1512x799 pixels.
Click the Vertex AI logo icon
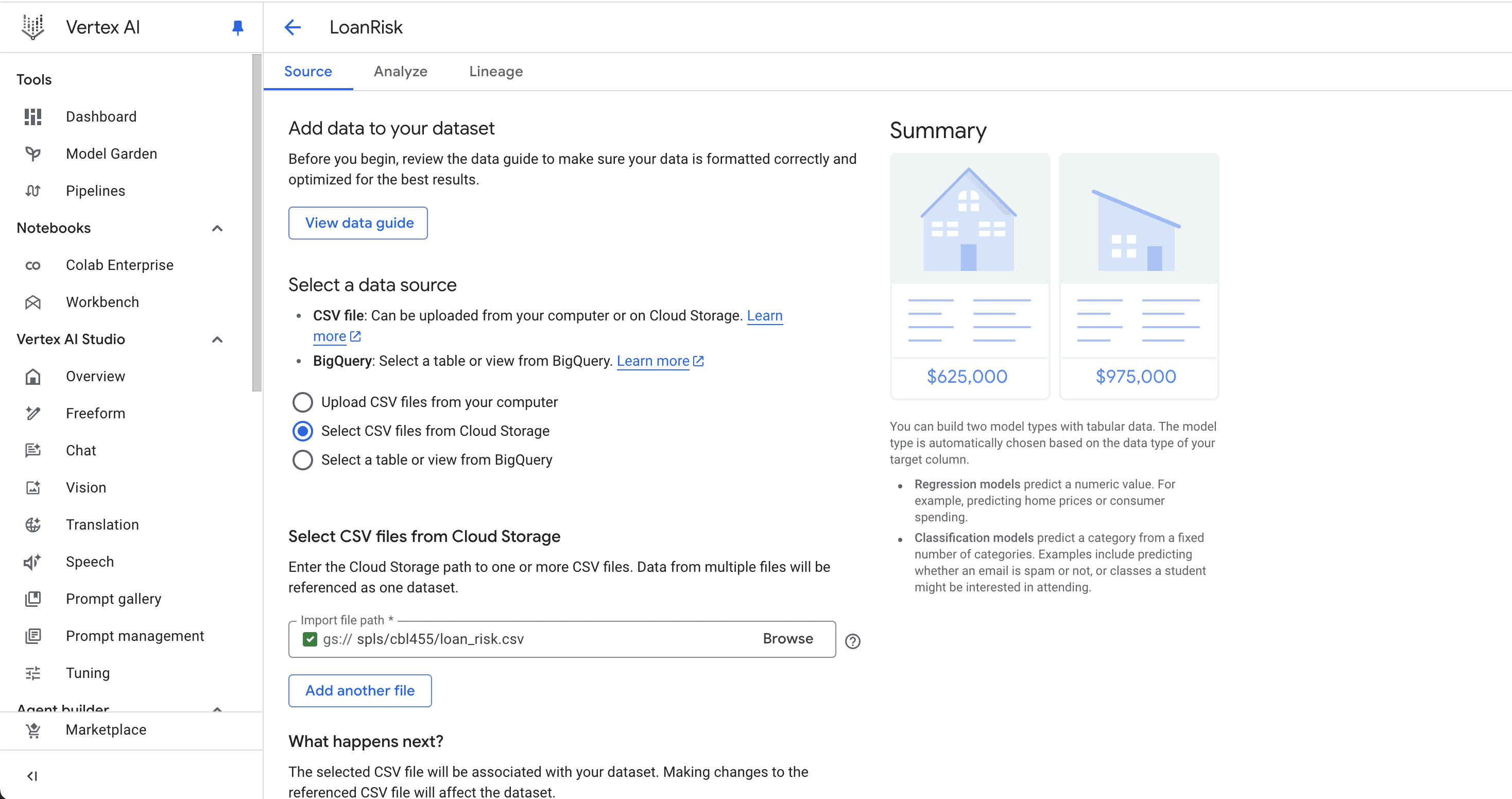pos(33,27)
